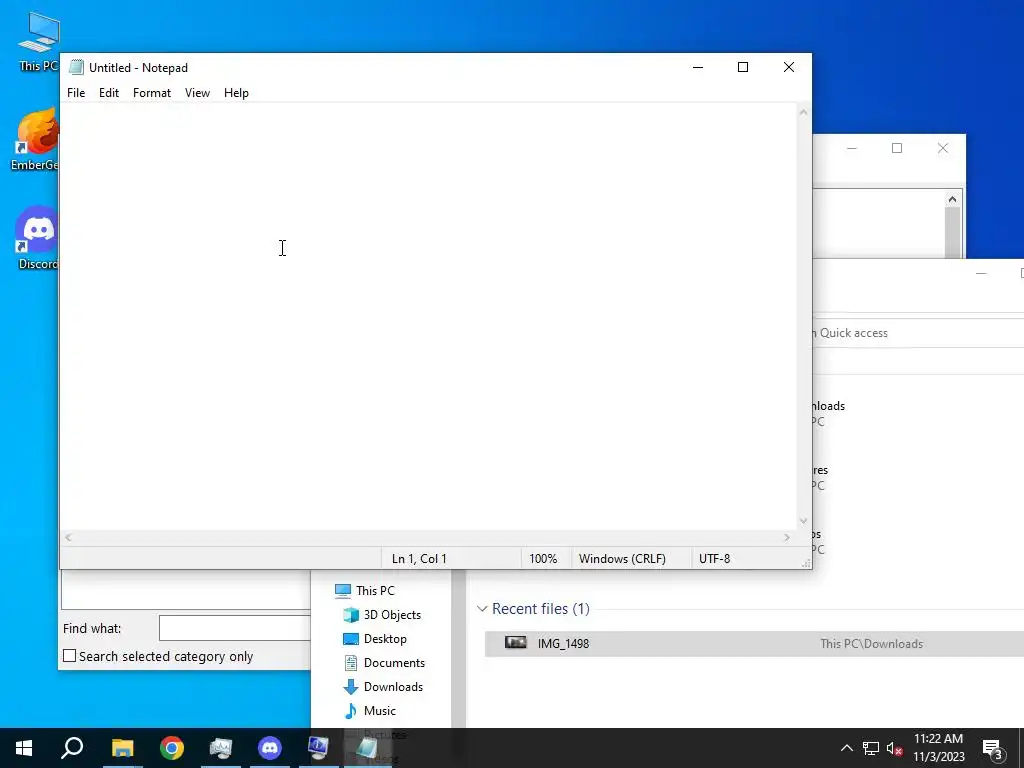Select the EmberGen desktop shortcut
The width and height of the screenshot is (1024, 768).
36,140
